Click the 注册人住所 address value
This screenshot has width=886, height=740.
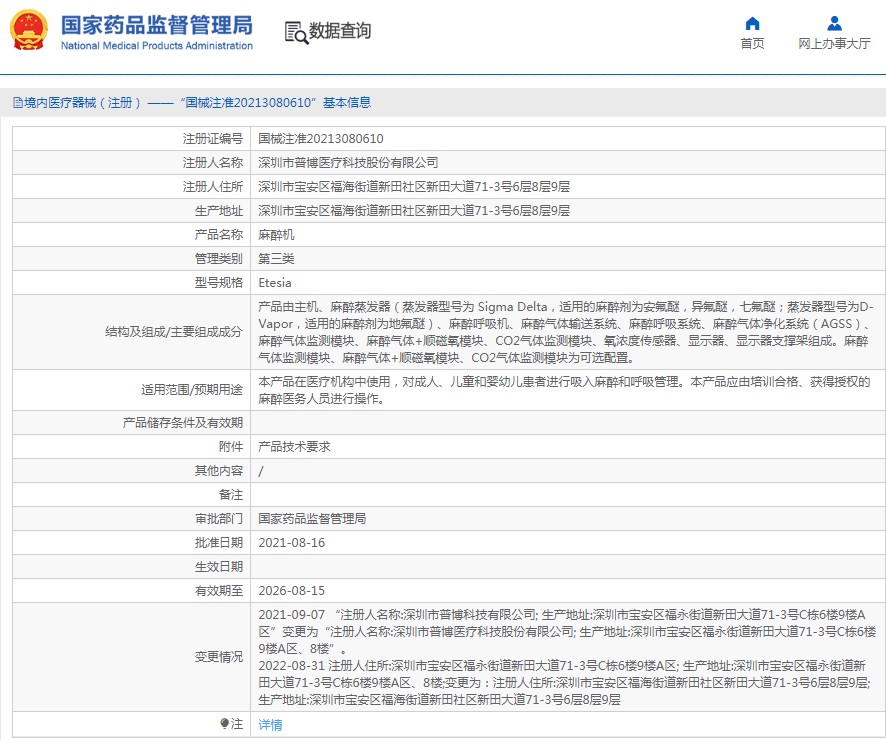(414, 186)
